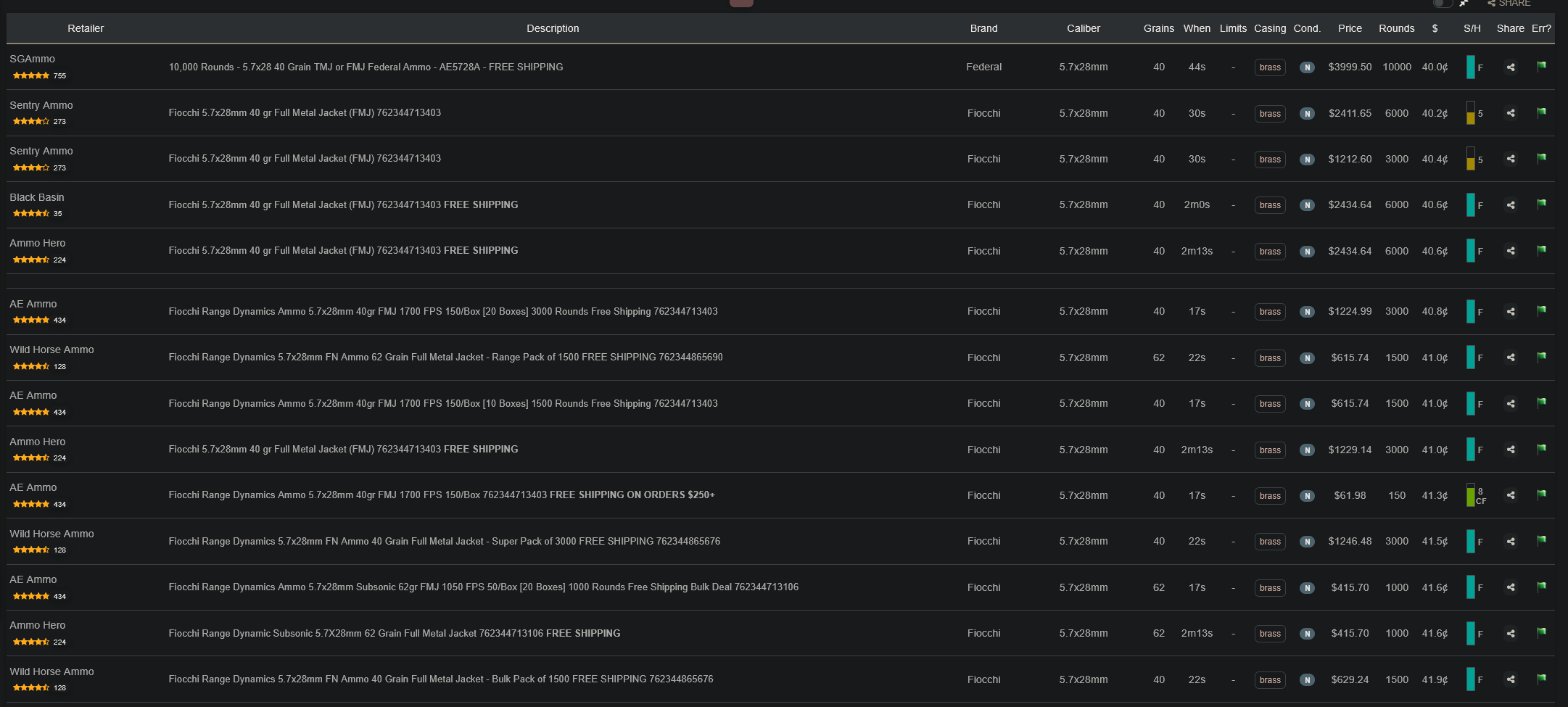Click the green flag for AE Ammo $615.74
The height and width of the screenshot is (707, 1568).
pos(1541,402)
